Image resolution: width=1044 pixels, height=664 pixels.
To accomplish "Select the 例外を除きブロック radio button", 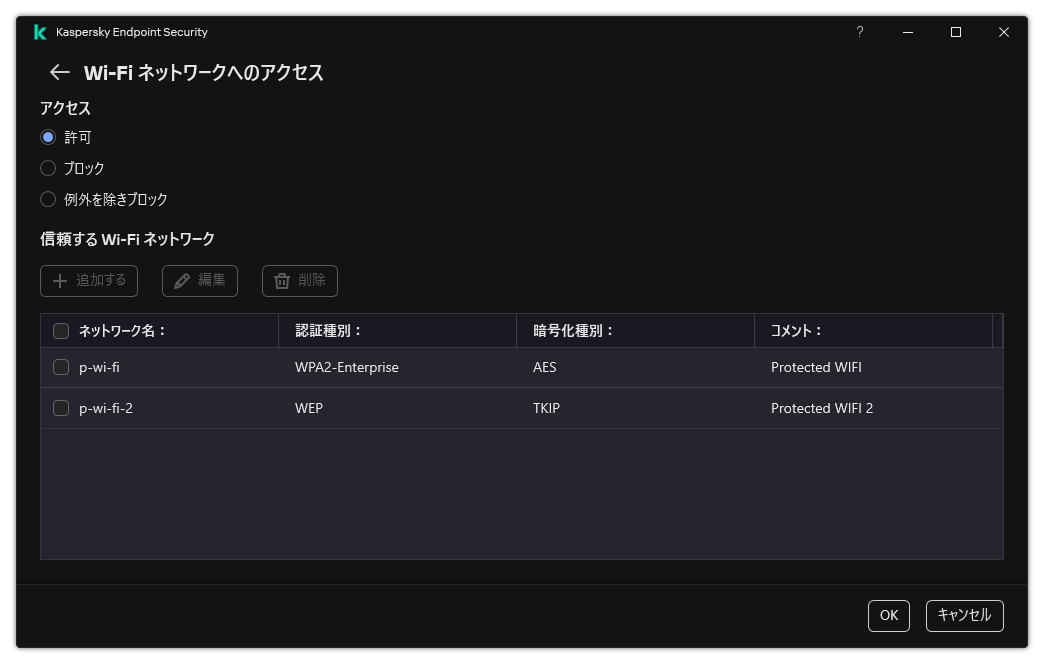I will (x=48, y=199).
